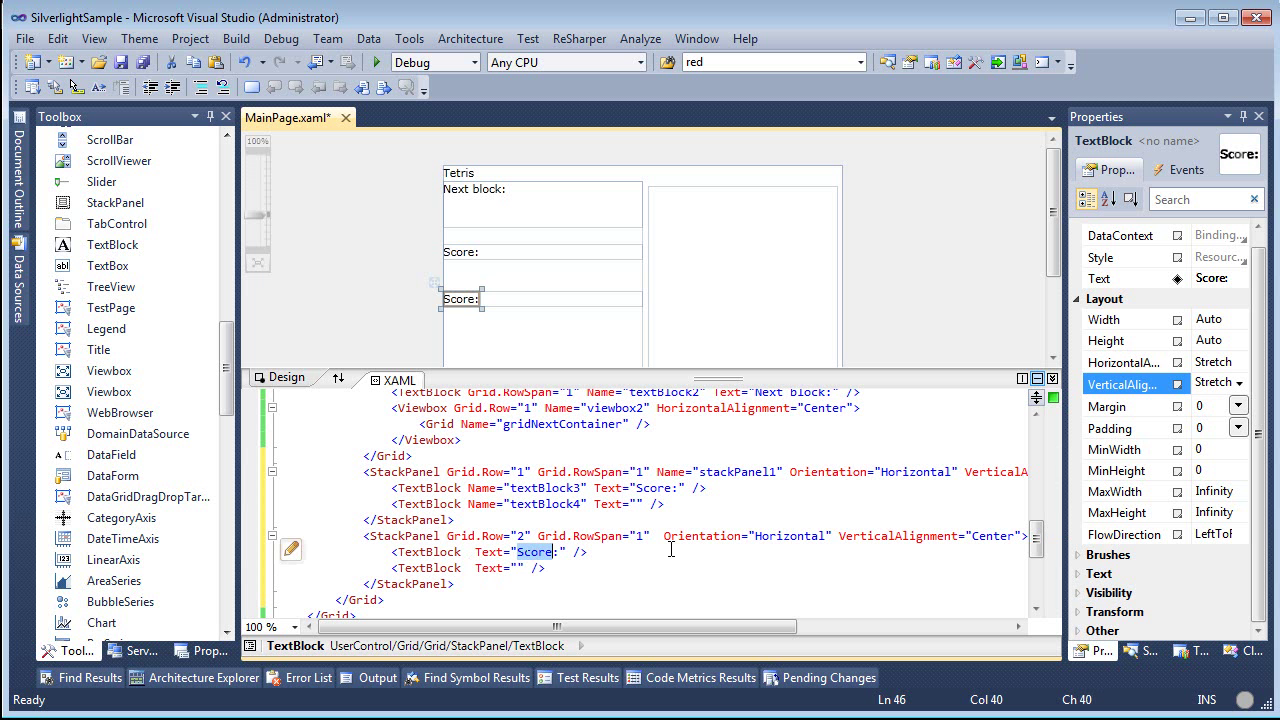The width and height of the screenshot is (1280, 720).
Task: Uncomment the selected lines
Action: tap(223, 88)
